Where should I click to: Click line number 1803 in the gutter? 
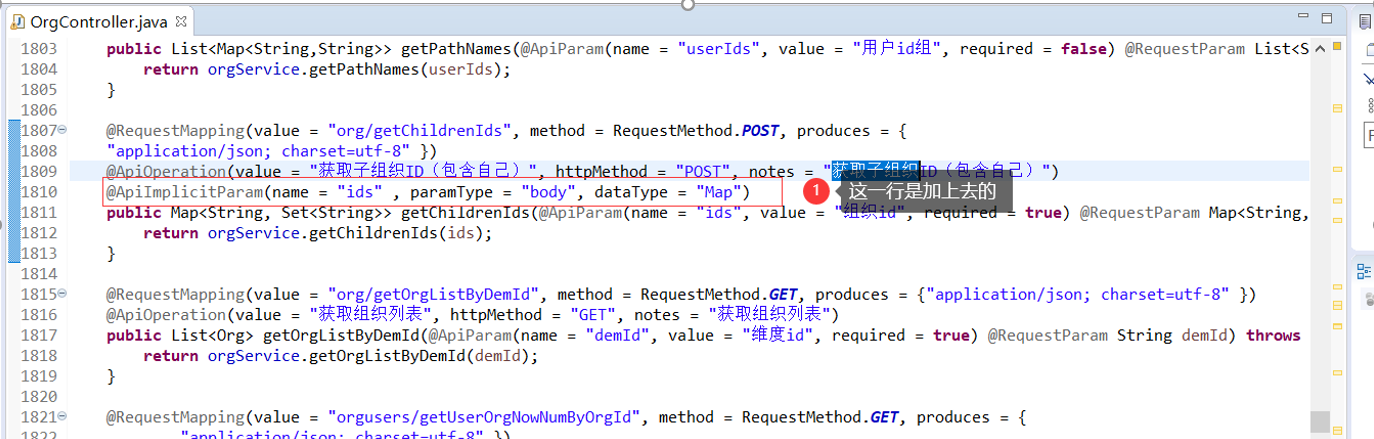(x=38, y=49)
